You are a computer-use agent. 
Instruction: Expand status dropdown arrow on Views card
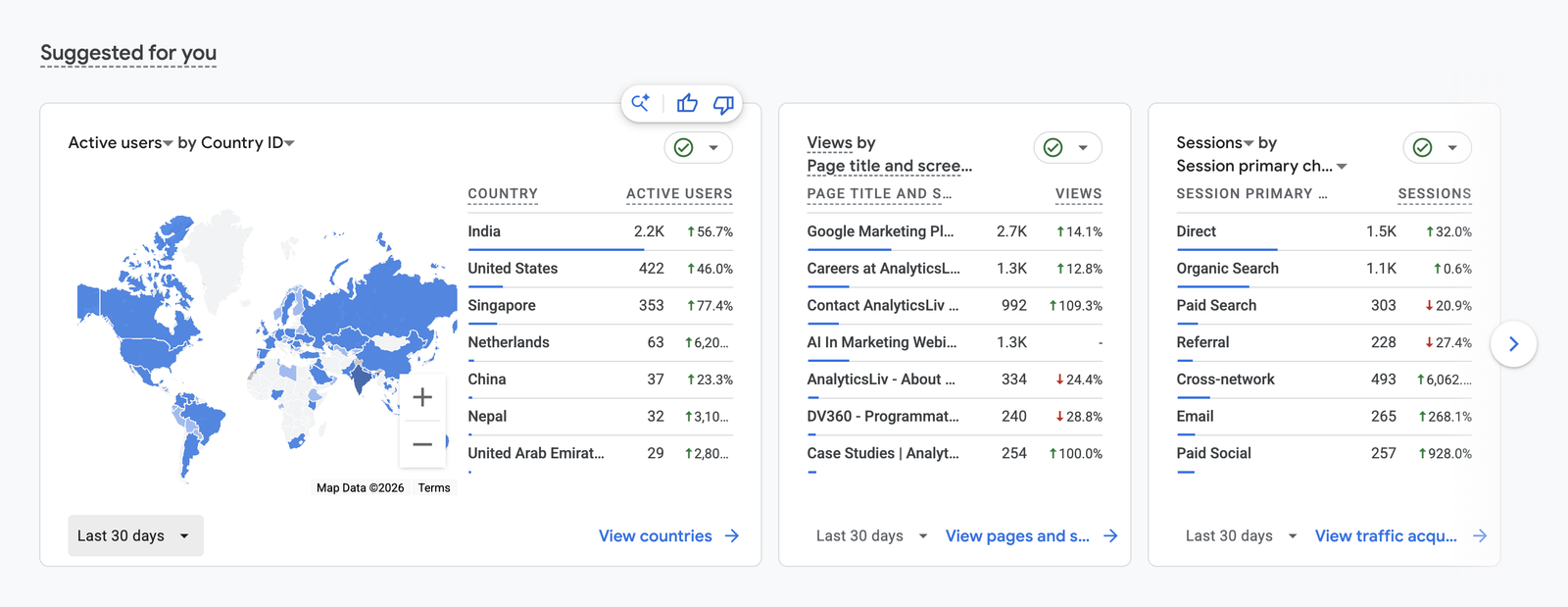(1083, 148)
